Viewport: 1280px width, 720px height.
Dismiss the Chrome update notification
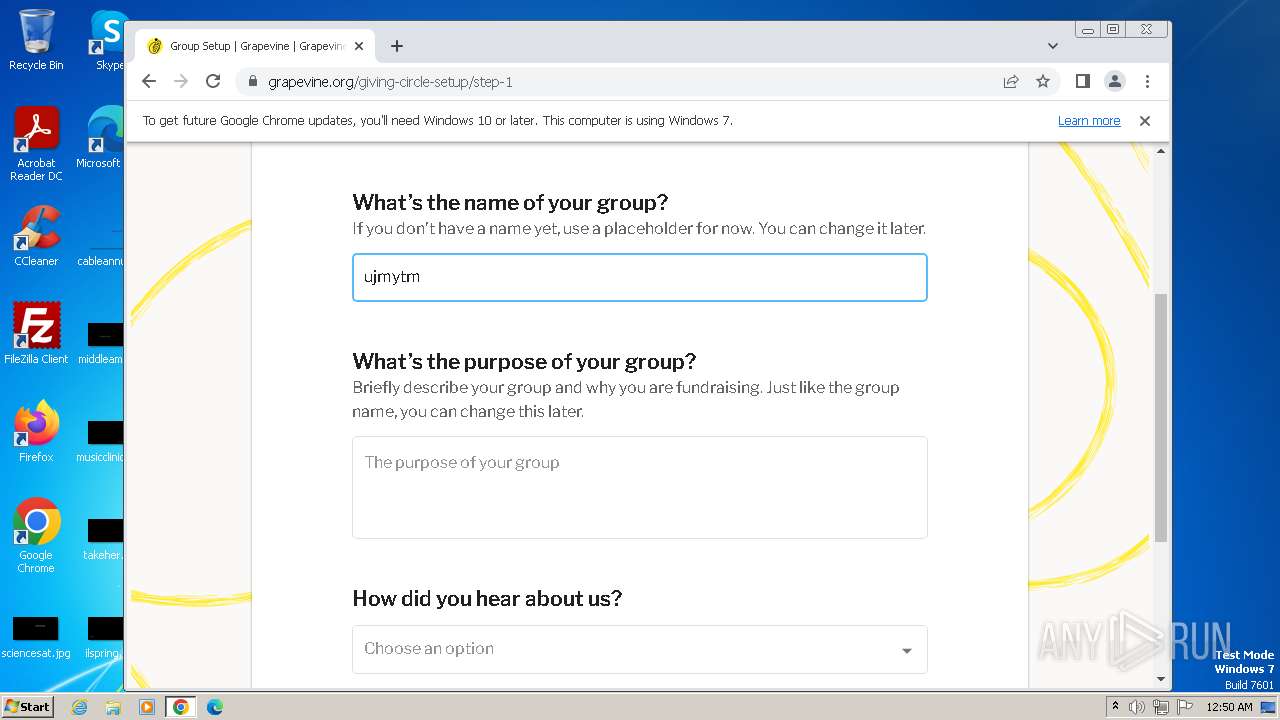(x=1145, y=121)
